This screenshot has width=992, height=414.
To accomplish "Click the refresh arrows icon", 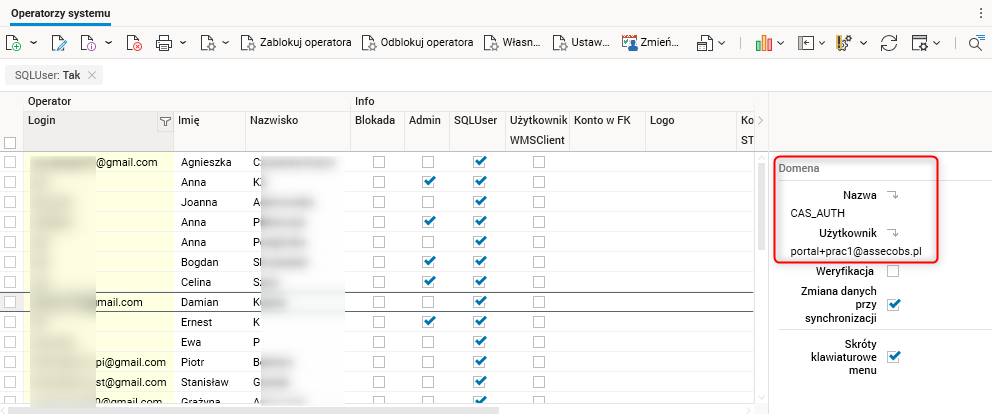I will [888, 43].
